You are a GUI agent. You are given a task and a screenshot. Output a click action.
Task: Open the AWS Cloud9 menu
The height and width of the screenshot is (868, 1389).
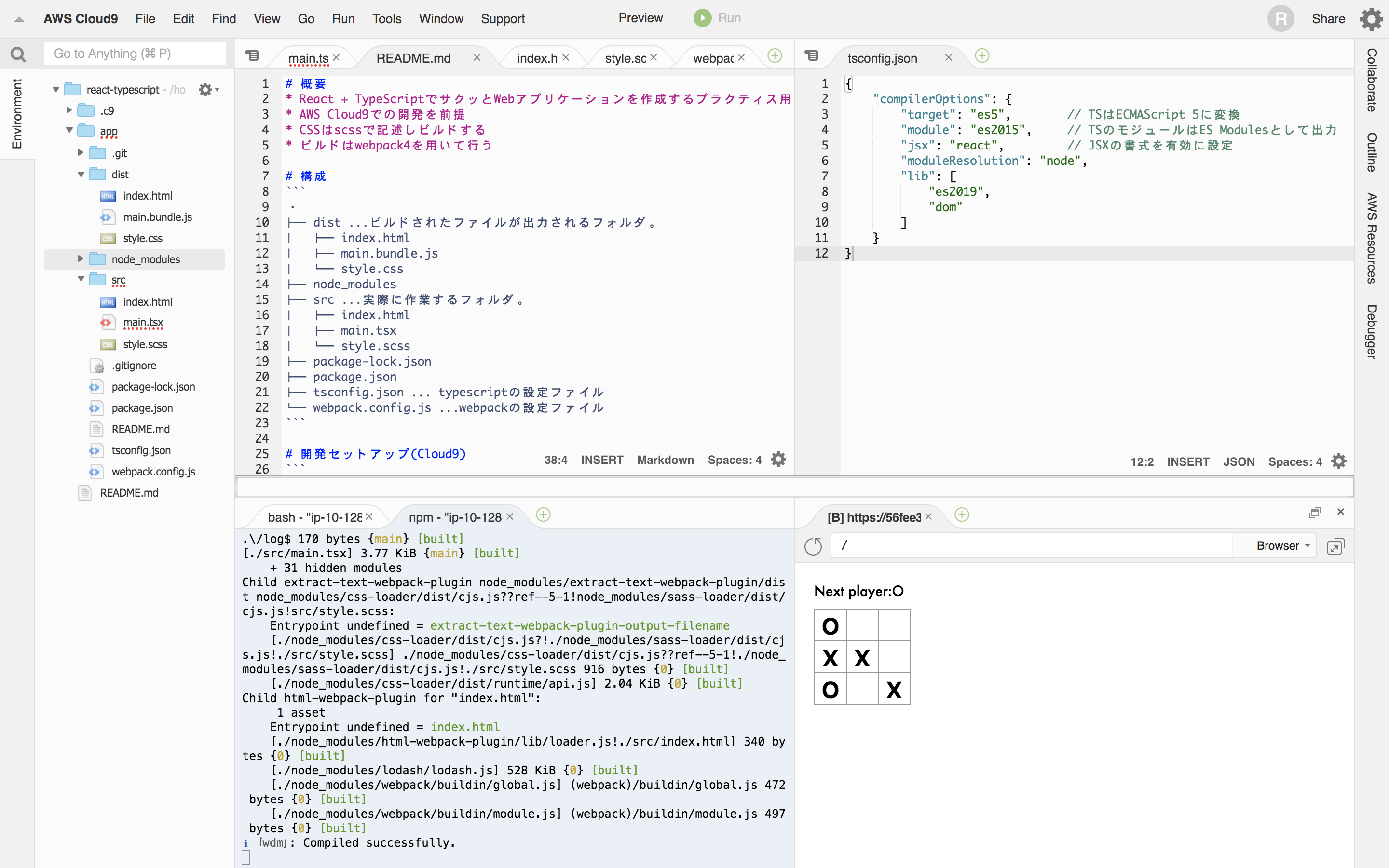tap(81, 19)
